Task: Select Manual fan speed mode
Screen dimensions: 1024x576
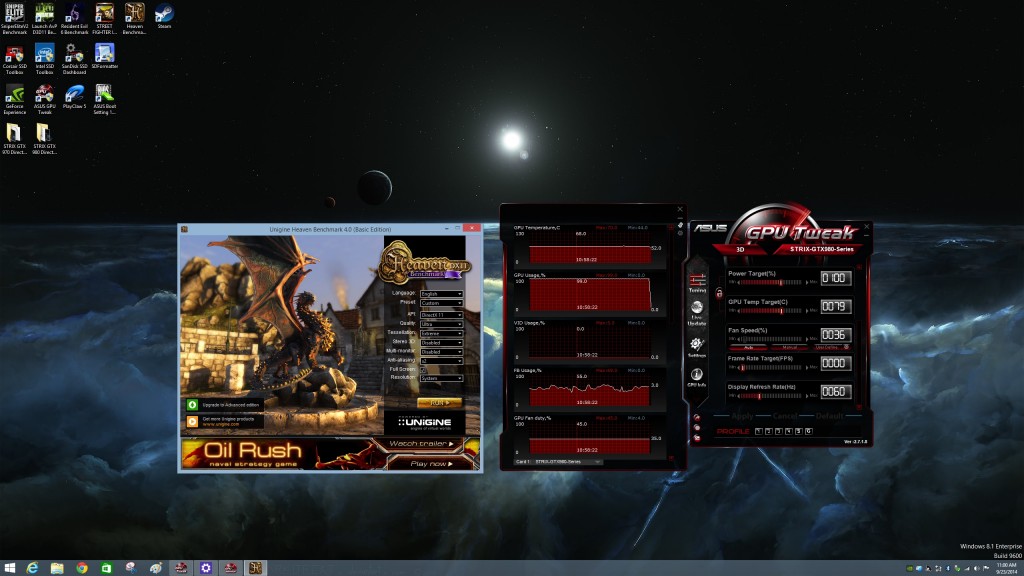Action: click(x=790, y=347)
